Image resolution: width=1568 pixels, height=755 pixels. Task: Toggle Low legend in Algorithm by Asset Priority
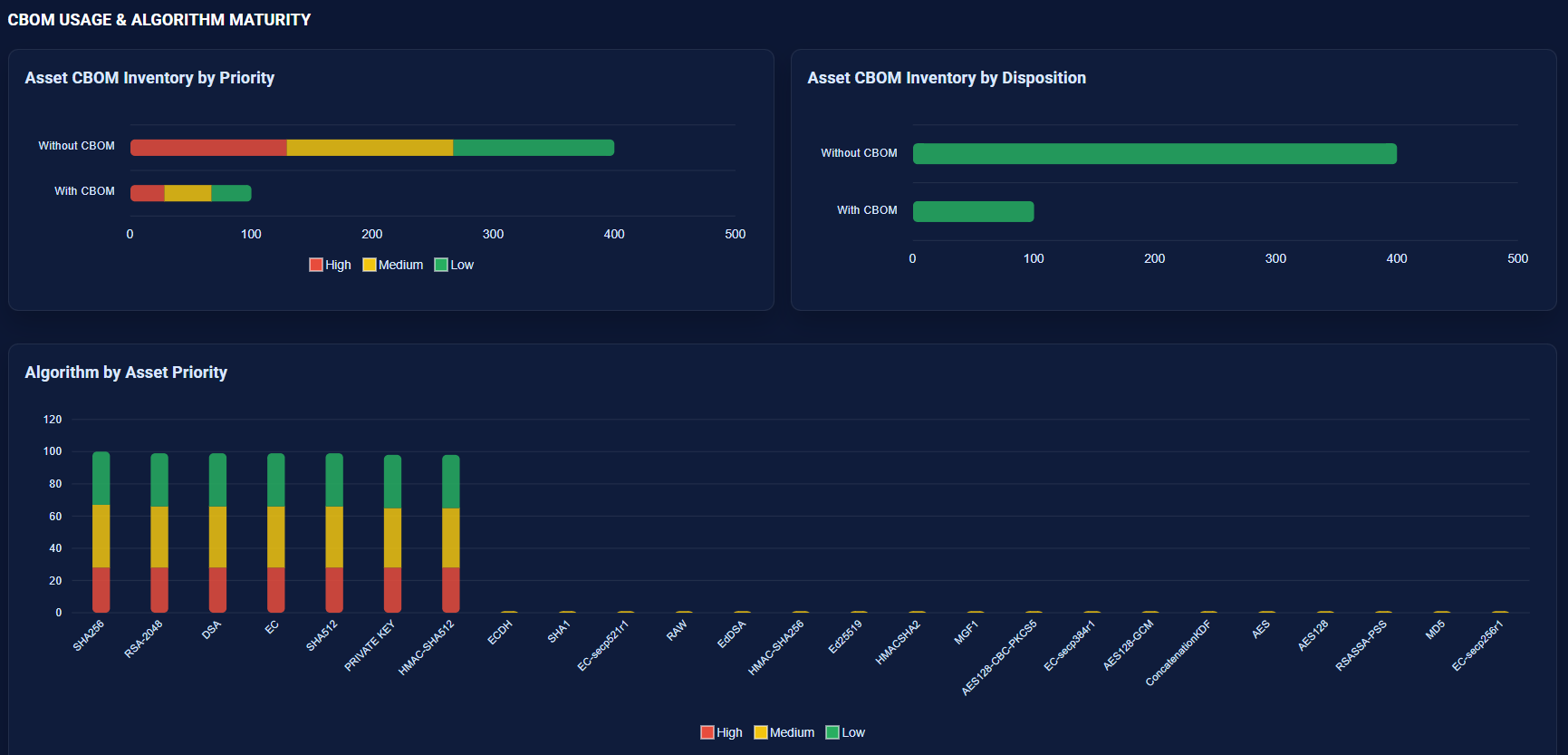(x=845, y=732)
